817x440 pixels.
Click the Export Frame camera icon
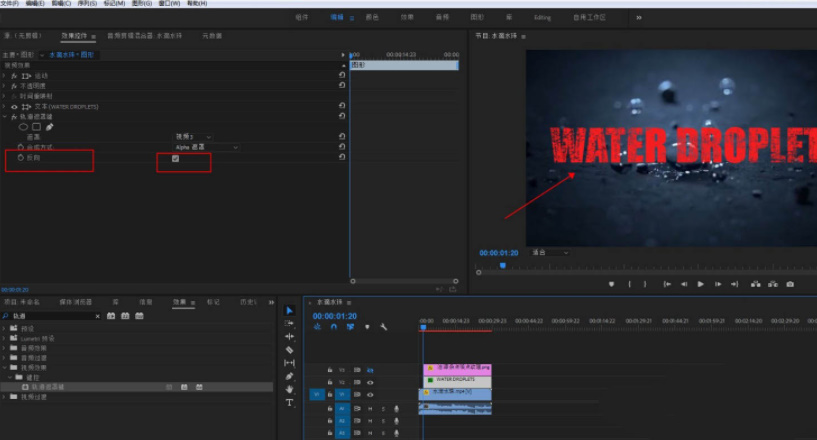tap(790, 284)
